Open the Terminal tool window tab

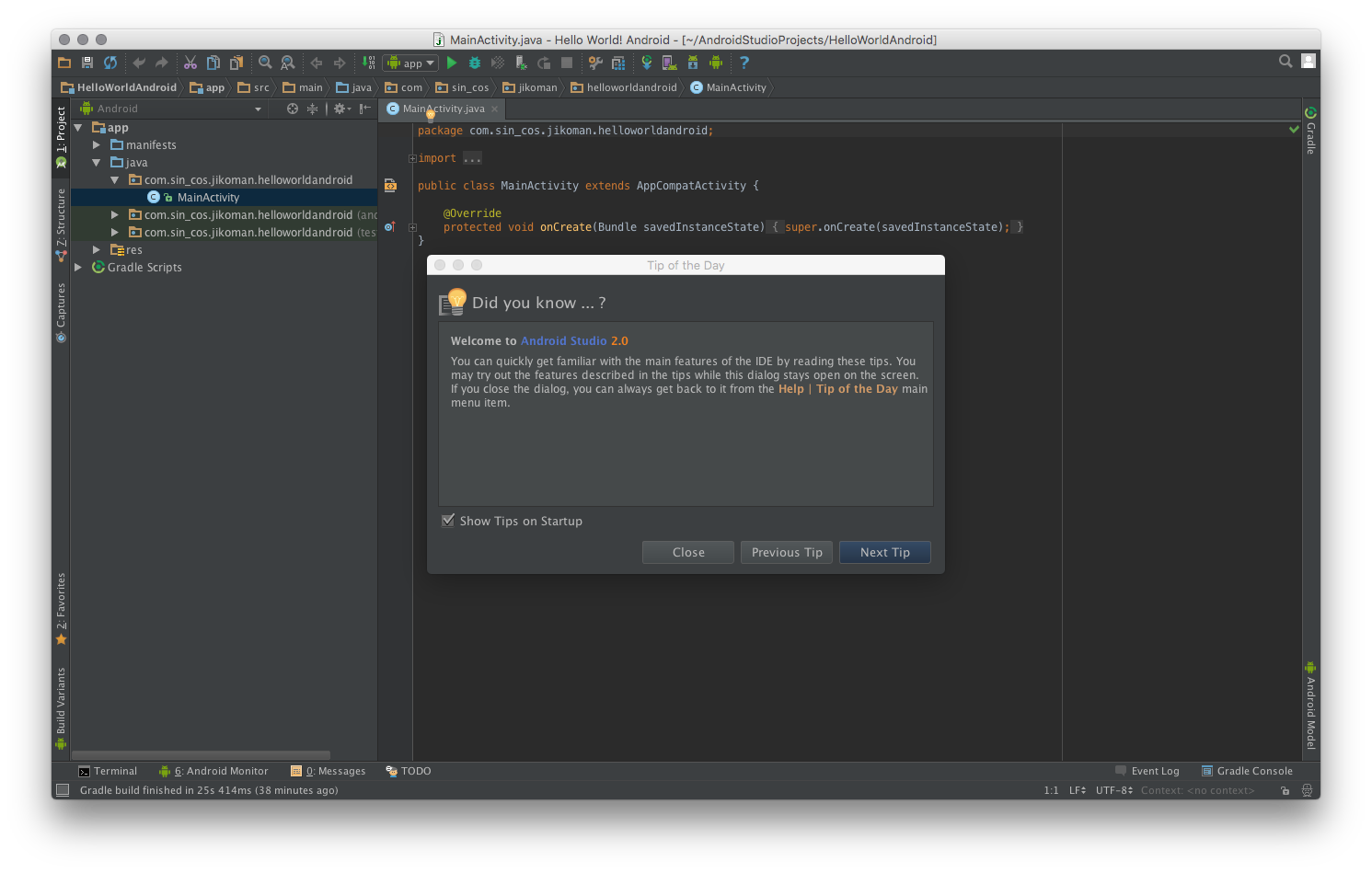[x=108, y=771]
